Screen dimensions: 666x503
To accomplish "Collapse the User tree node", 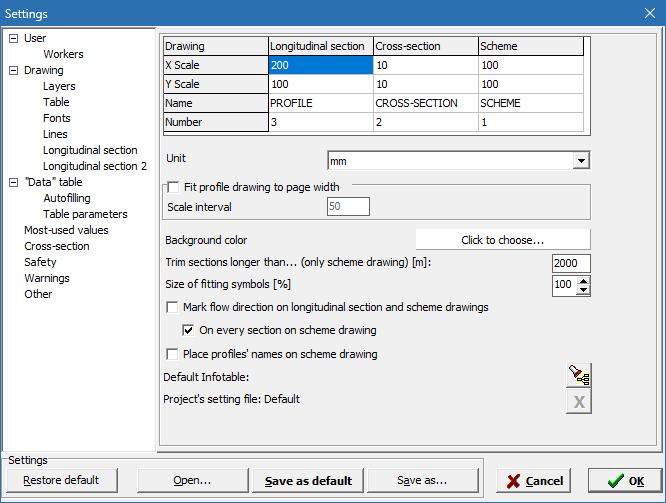I will click(x=13, y=39).
